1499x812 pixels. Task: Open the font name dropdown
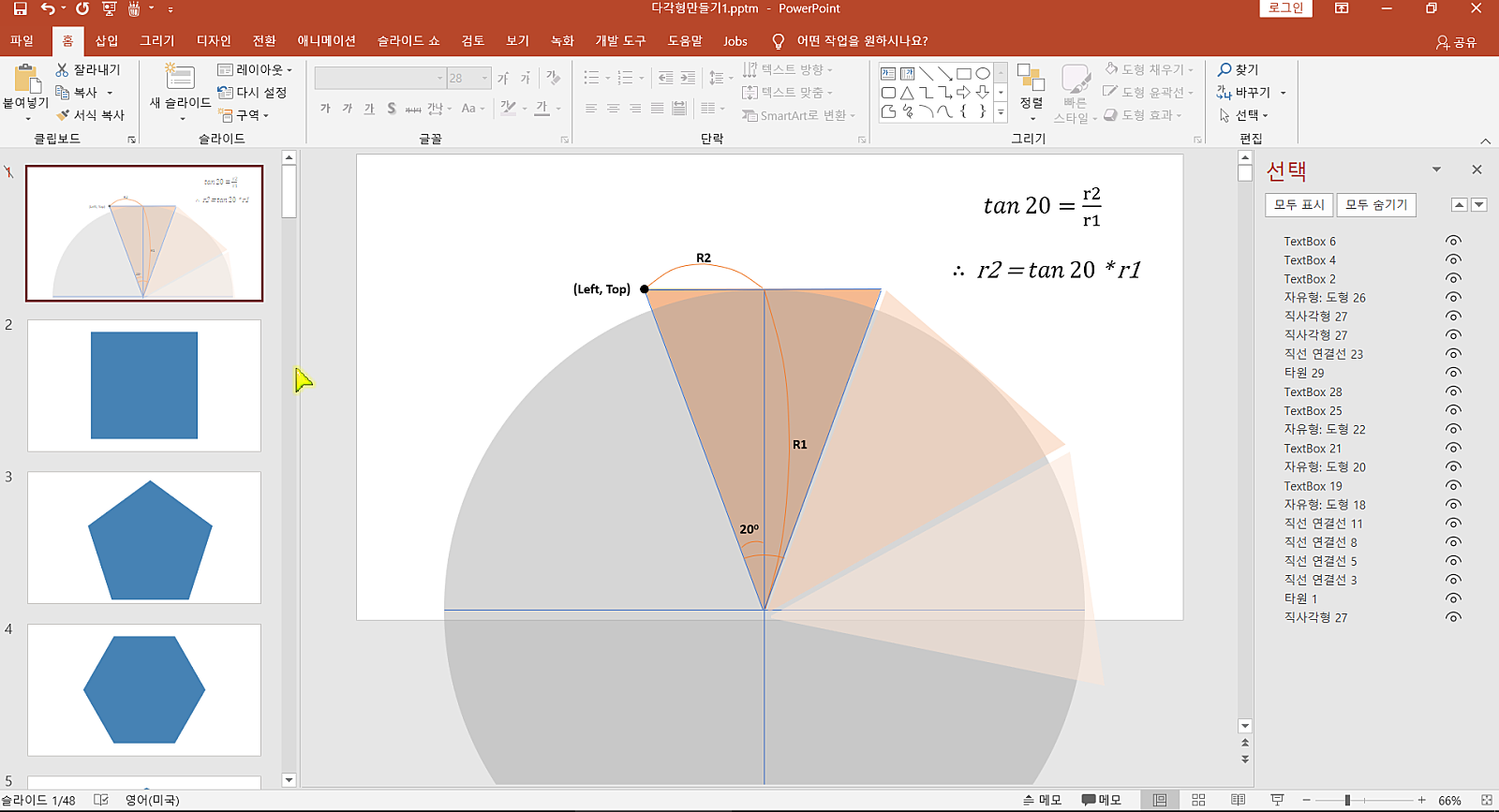click(439, 78)
